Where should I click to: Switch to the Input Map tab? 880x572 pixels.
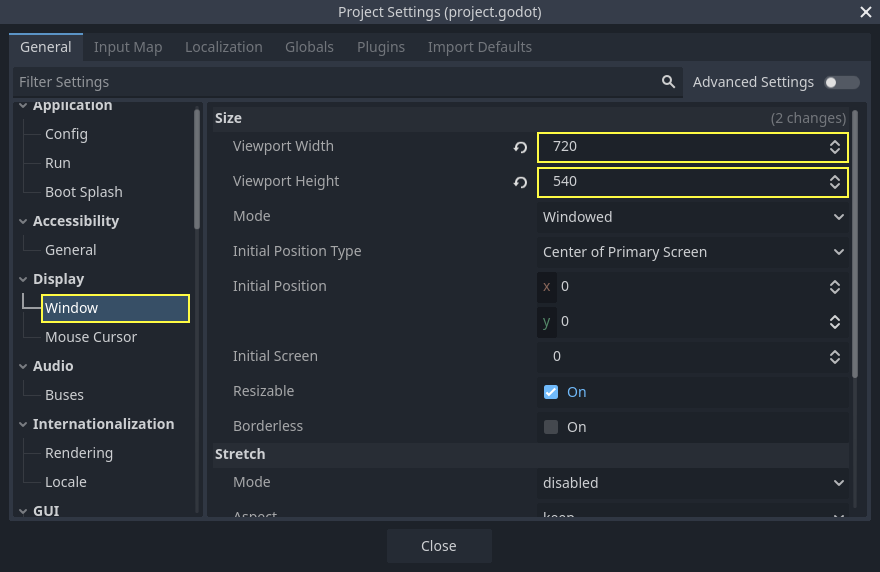point(128,47)
